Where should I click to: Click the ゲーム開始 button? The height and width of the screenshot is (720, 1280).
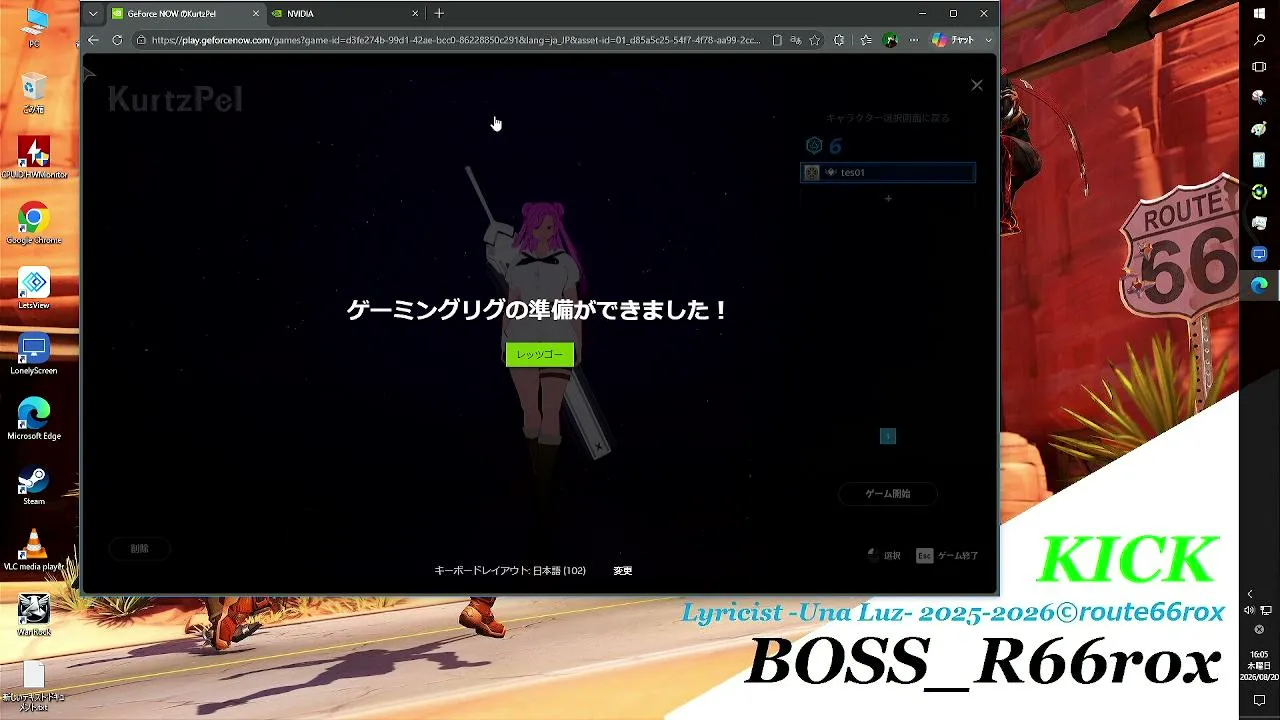[x=888, y=494]
